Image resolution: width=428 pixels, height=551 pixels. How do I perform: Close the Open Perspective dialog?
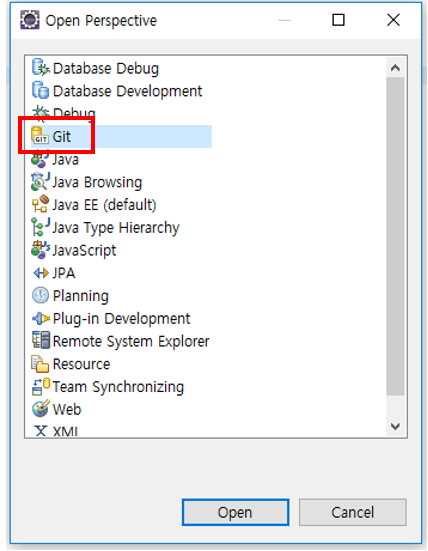pos(393,20)
